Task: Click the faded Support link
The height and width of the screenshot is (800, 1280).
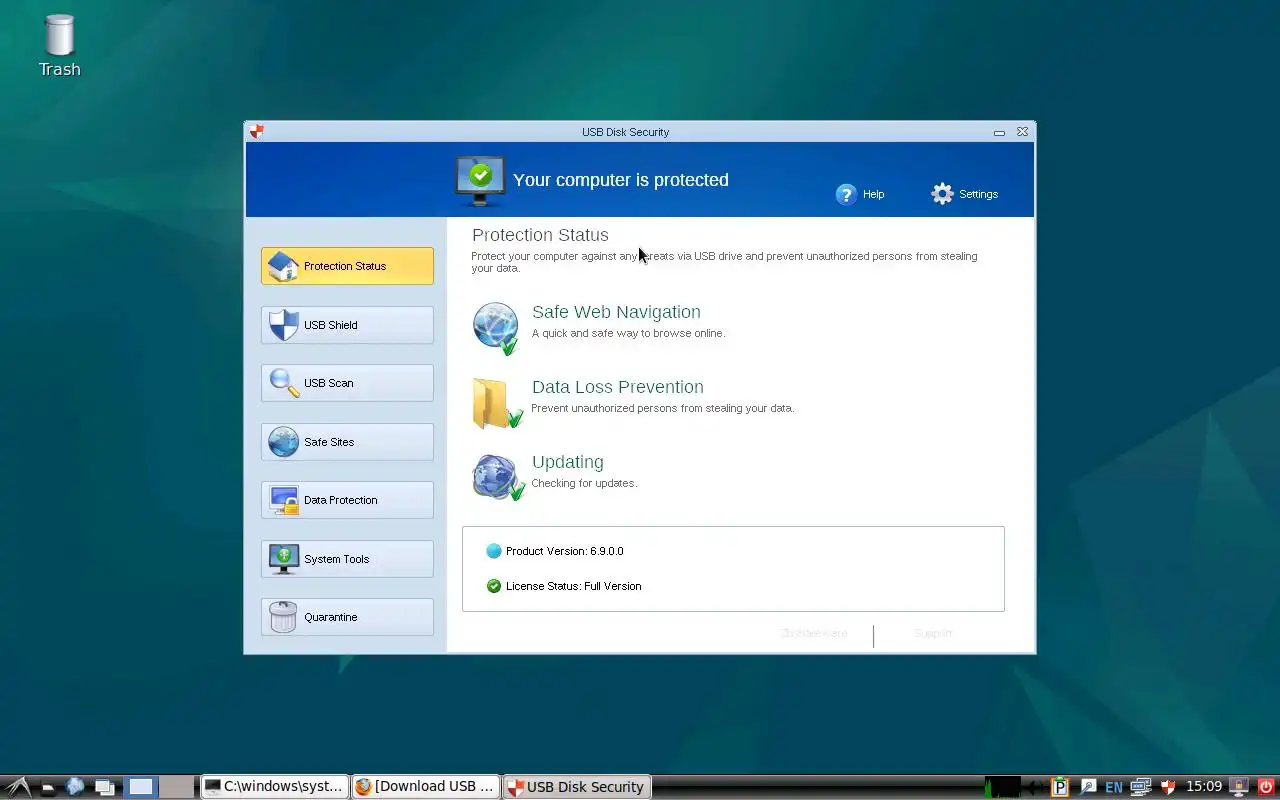Action: [933, 633]
